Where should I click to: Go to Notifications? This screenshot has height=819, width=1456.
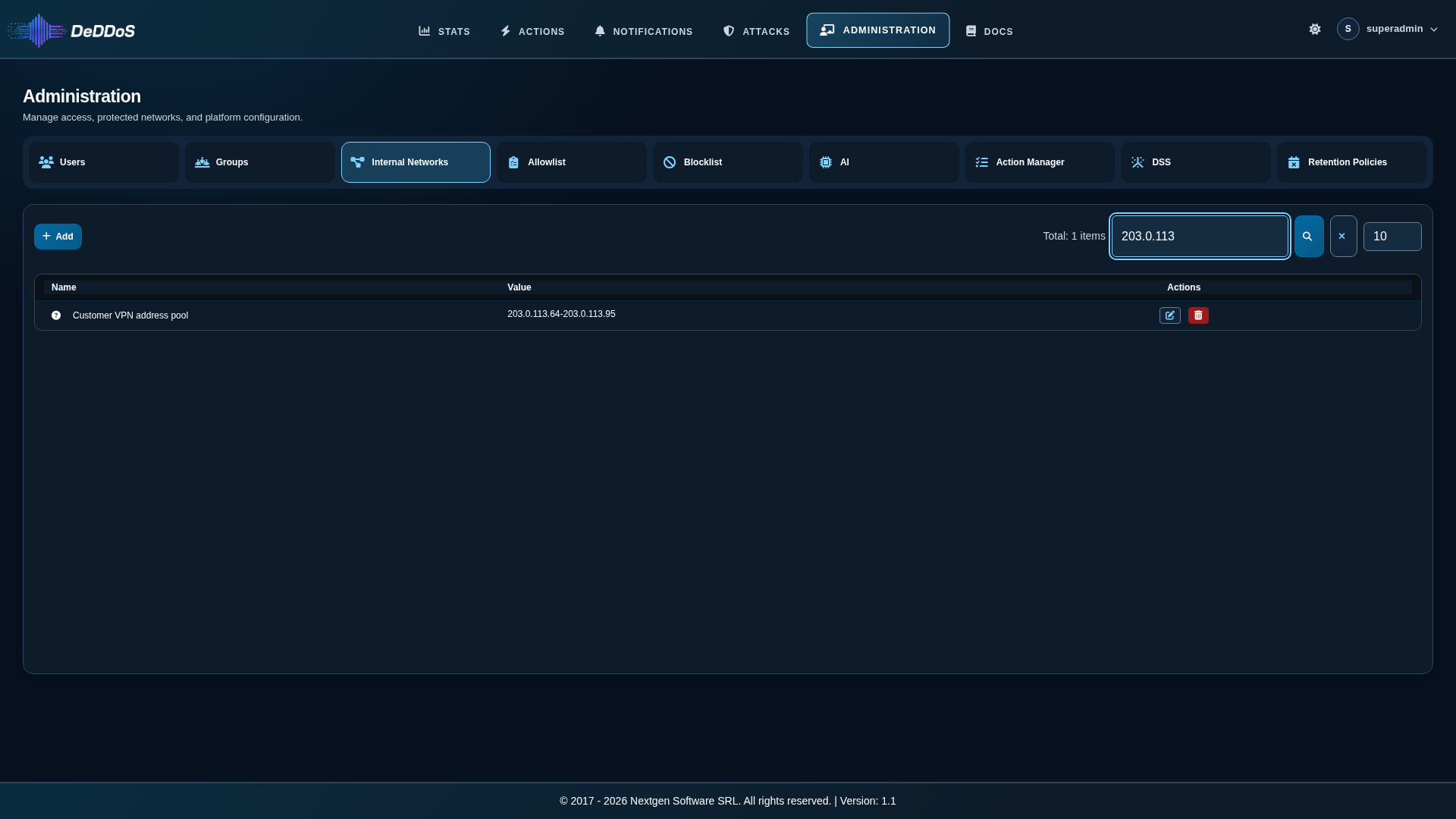click(x=644, y=31)
